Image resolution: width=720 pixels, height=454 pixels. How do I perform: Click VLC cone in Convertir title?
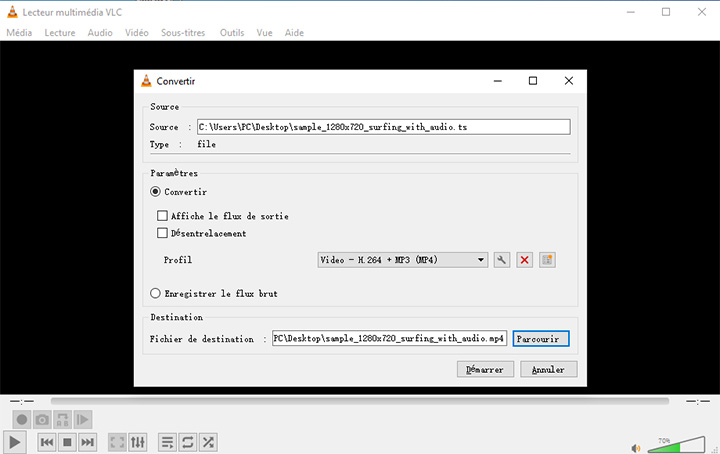point(146,81)
